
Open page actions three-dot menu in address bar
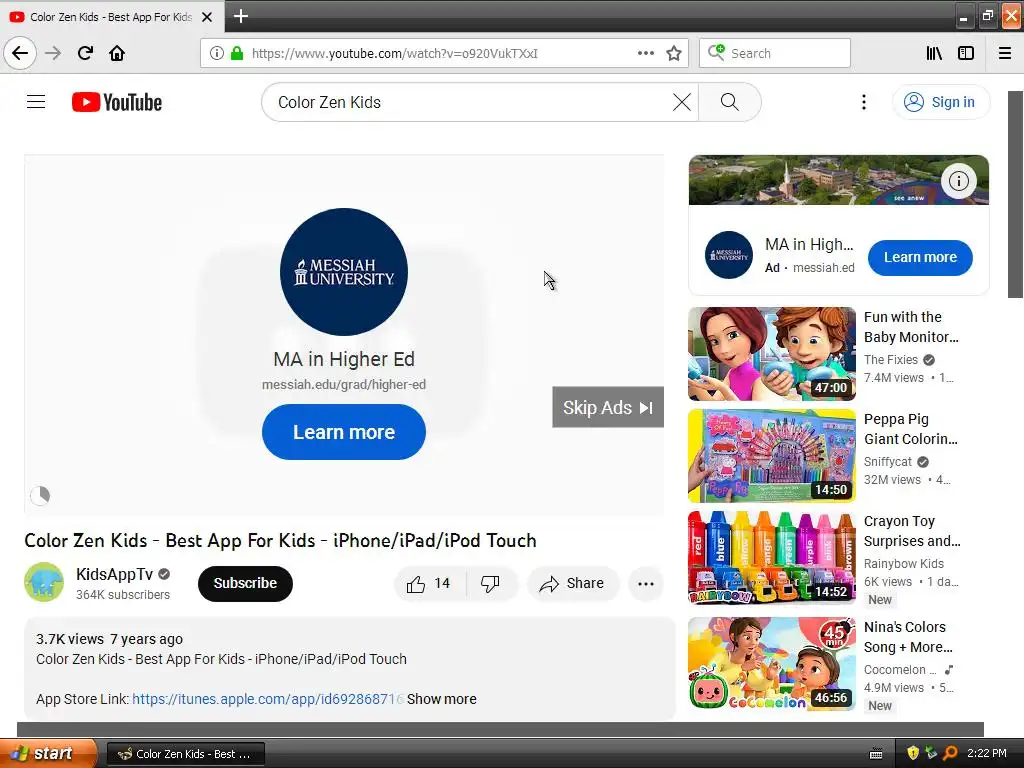(646, 53)
